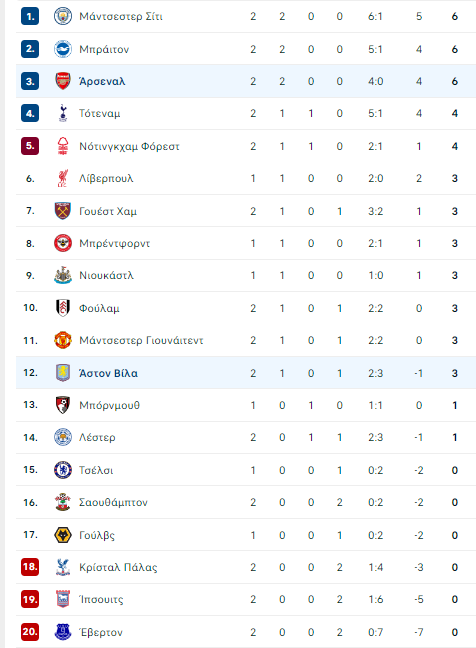Click the Φούλαμ team name
The height and width of the screenshot is (648, 476).
[99, 308]
